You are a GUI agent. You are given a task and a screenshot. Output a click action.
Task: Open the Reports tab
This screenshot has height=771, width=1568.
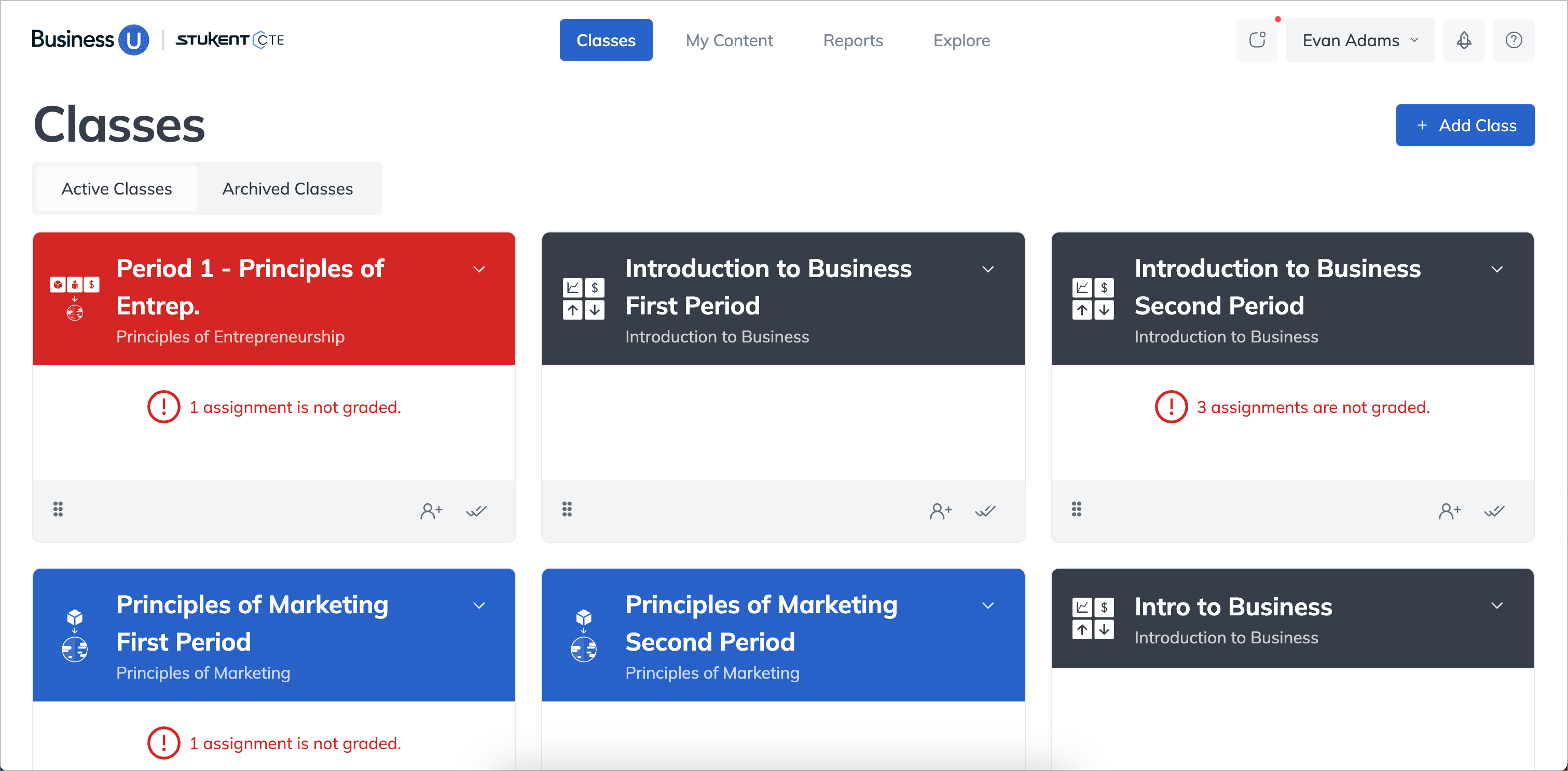[853, 40]
